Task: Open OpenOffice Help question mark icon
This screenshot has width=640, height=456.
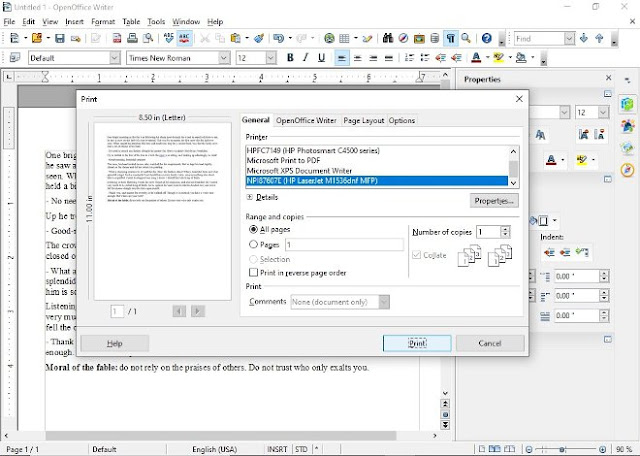Action: click(487, 39)
